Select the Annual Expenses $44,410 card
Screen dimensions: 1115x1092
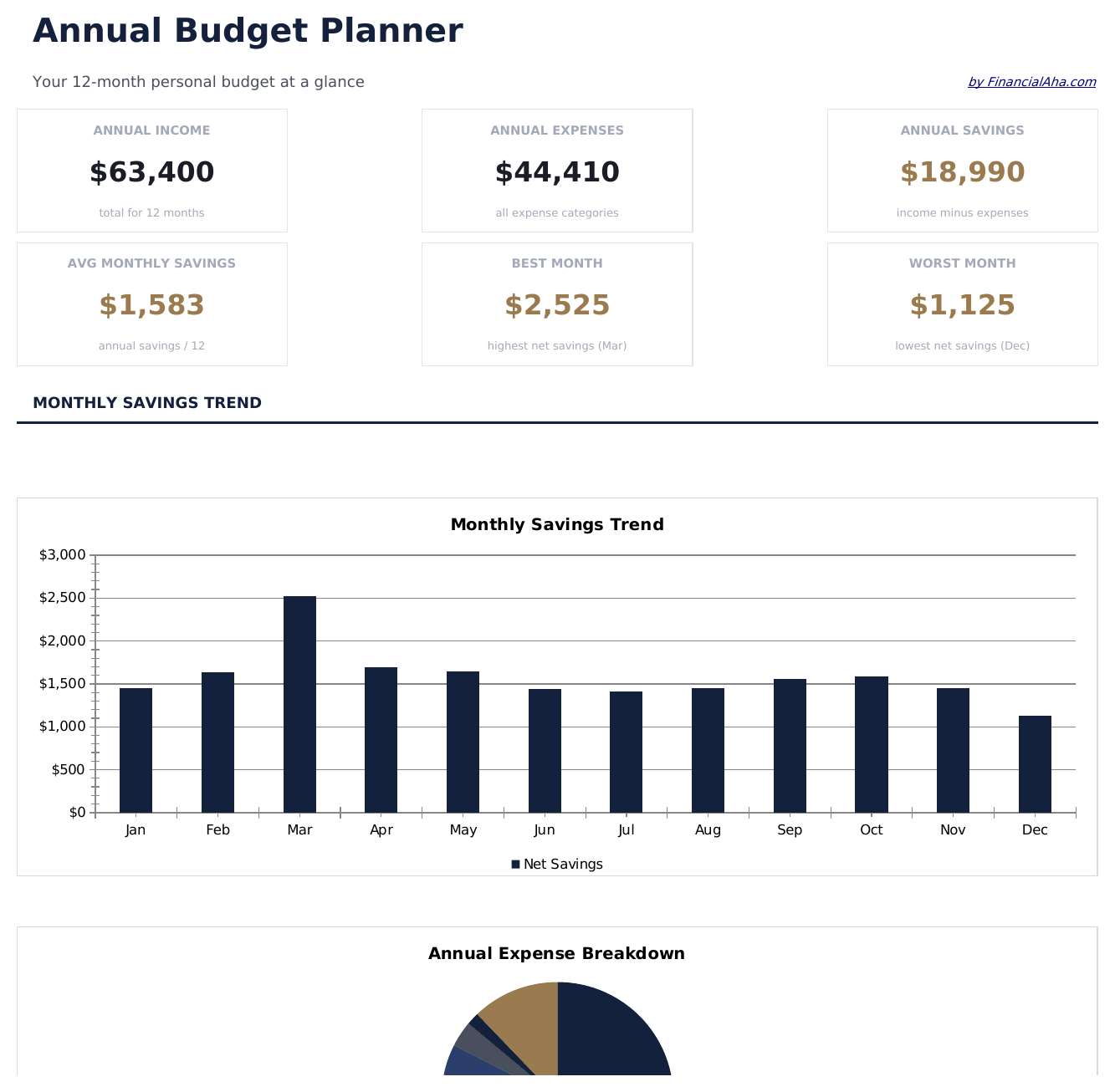point(557,171)
